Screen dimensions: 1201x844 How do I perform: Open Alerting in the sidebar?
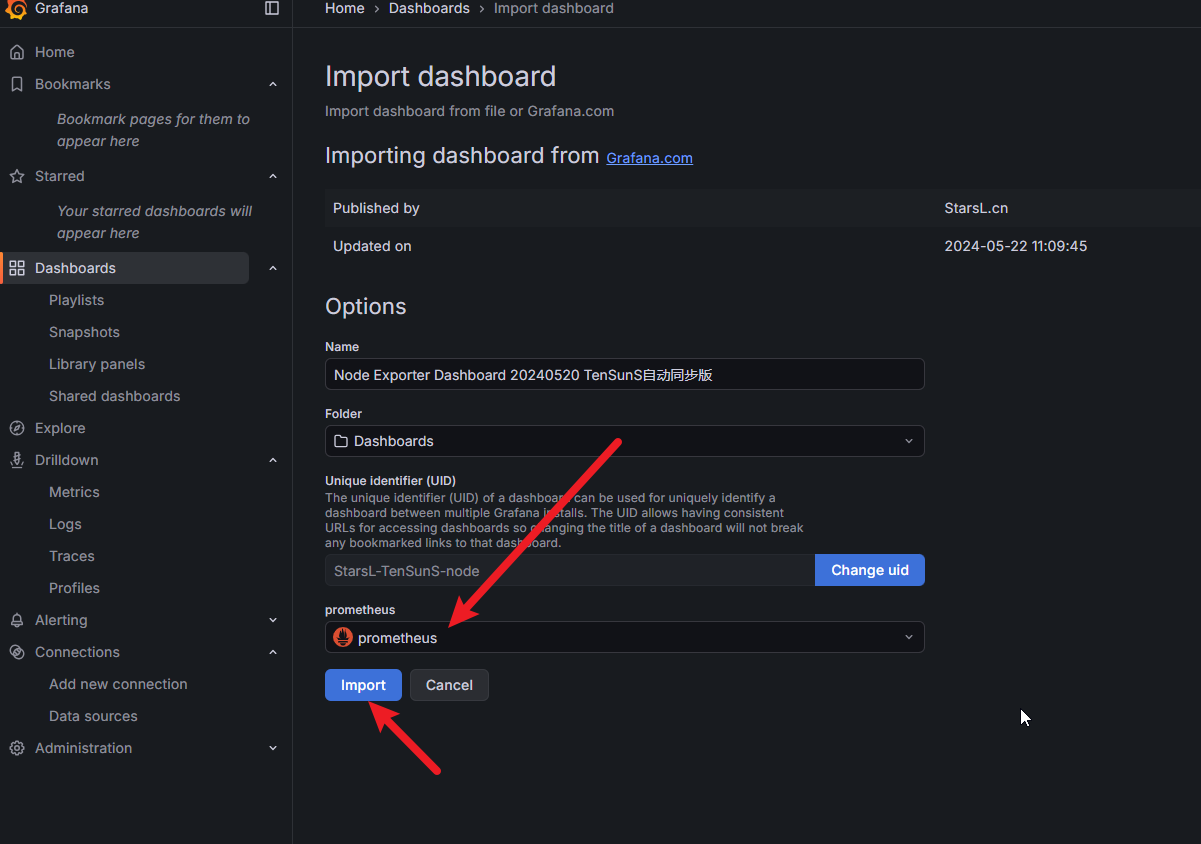click(61, 620)
